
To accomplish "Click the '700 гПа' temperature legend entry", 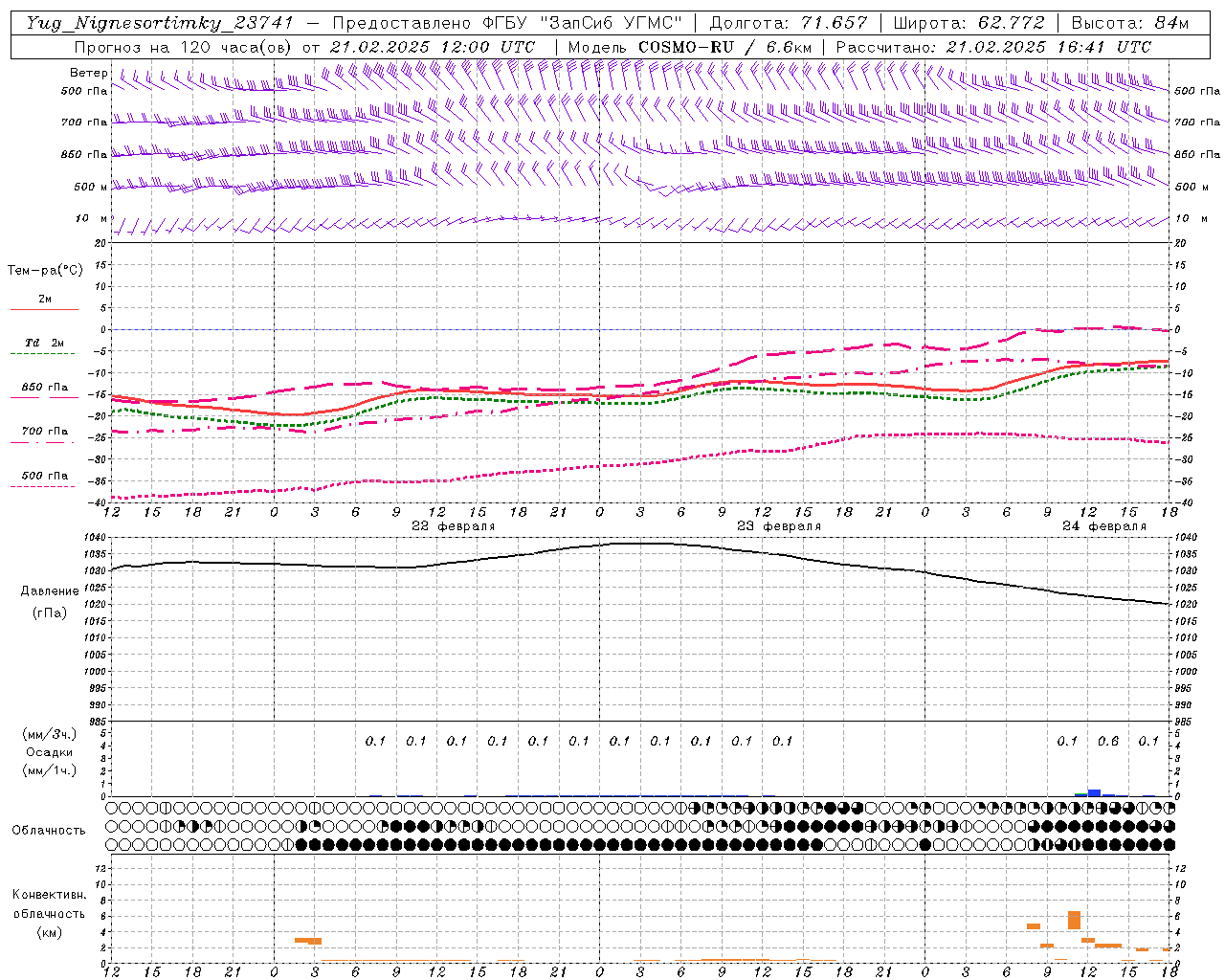I will click(45, 432).
